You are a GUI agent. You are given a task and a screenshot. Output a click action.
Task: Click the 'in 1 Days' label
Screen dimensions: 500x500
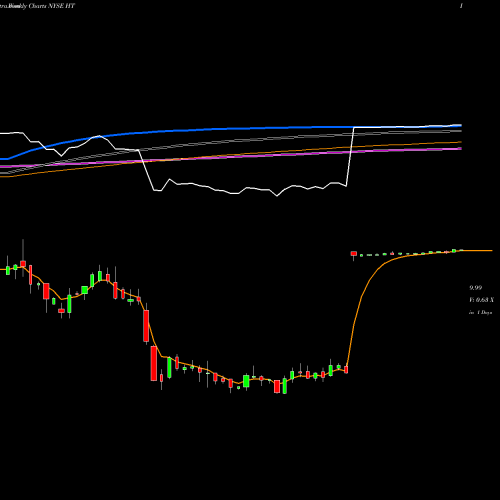click(x=480, y=313)
